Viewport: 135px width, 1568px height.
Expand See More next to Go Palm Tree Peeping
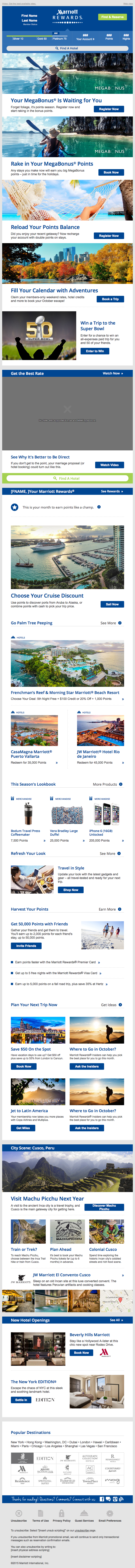[x=111, y=623]
